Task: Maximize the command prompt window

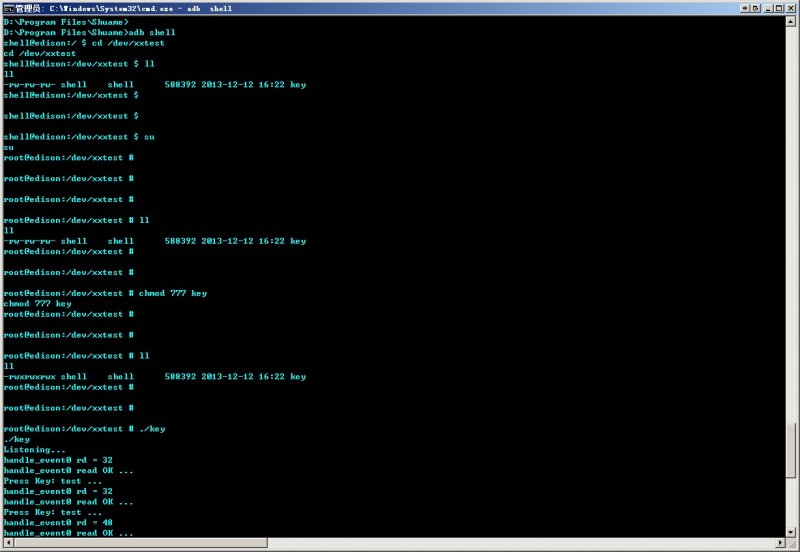Action: tap(779, 8)
